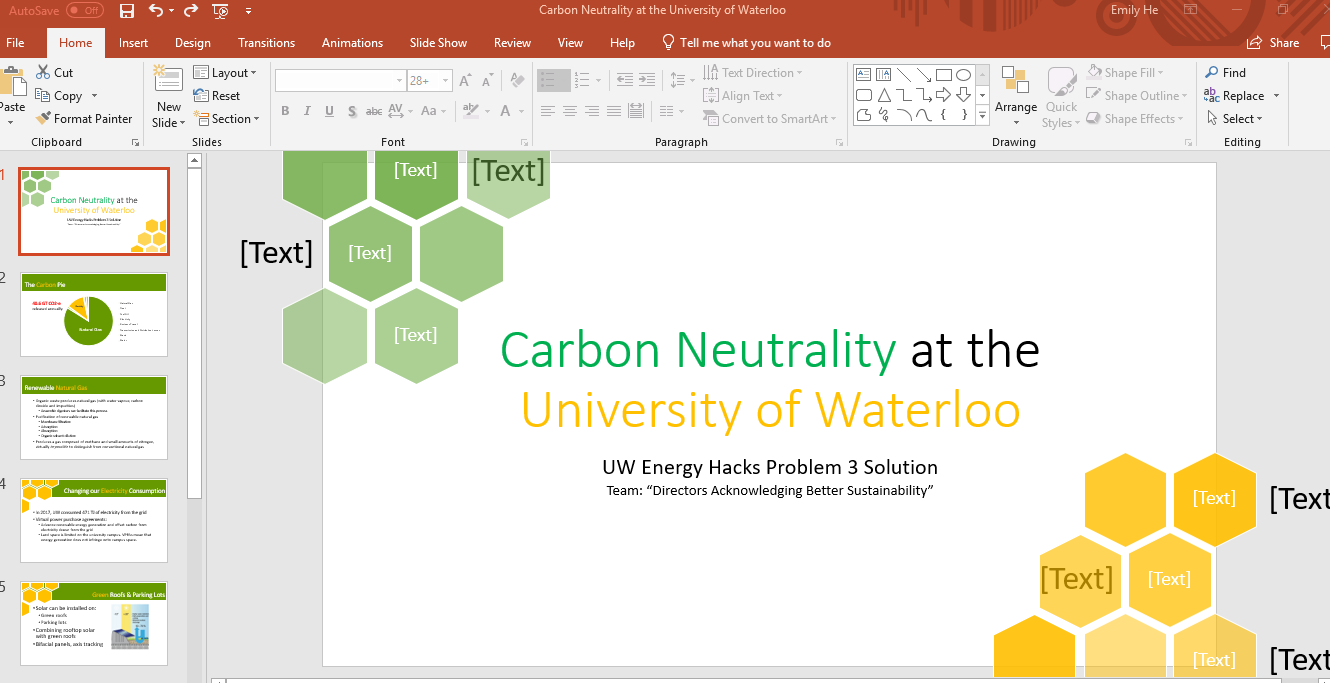The image size is (1330, 683).
Task: Switch to the Design tab
Action: [192, 43]
